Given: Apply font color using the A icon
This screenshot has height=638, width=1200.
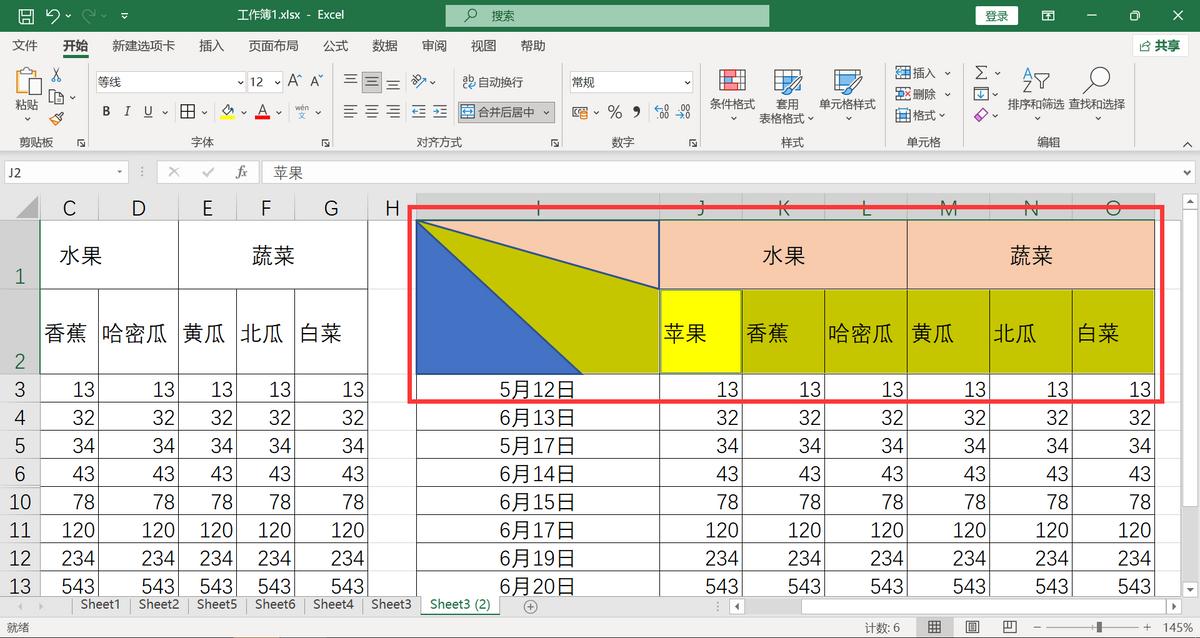Looking at the screenshot, I should click(x=262, y=110).
